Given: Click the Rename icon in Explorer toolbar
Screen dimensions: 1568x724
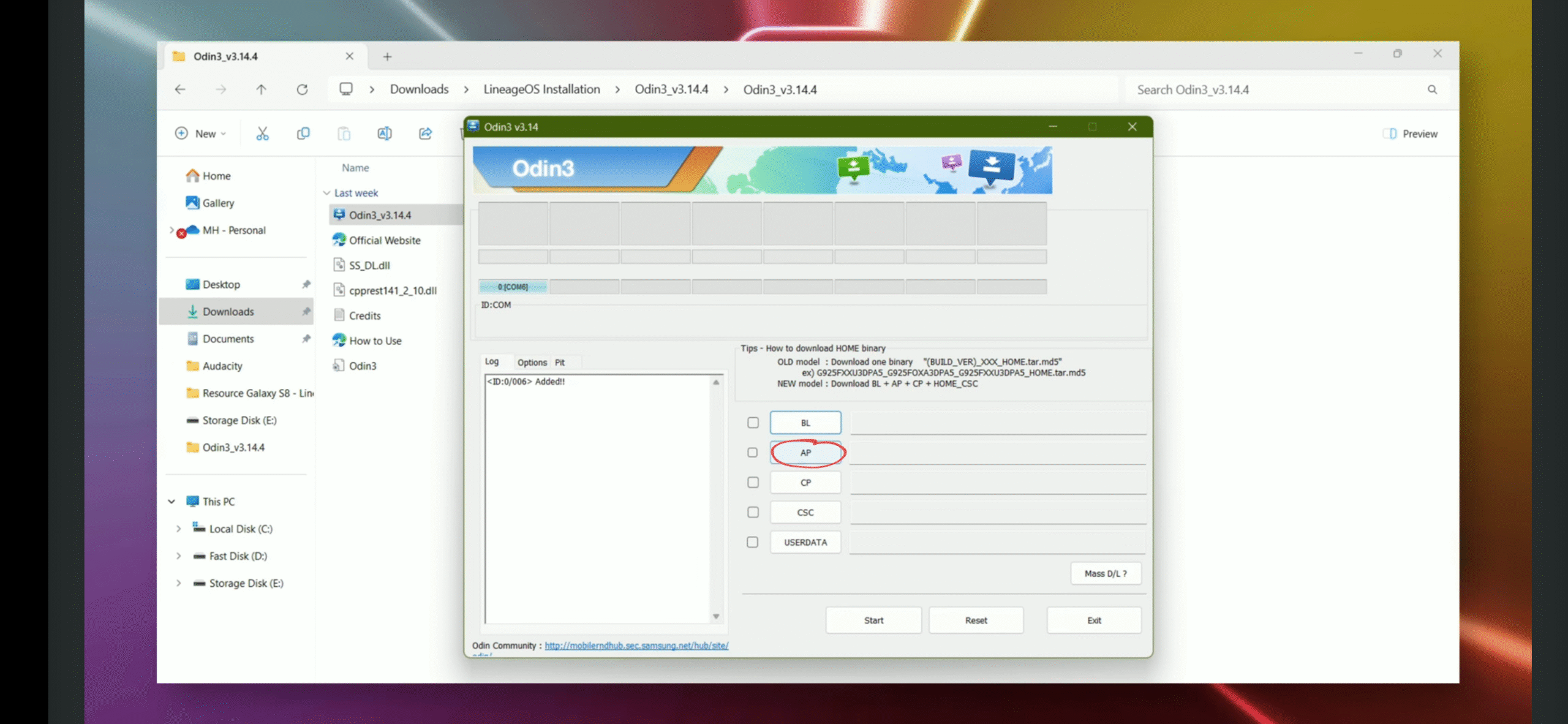Looking at the screenshot, I should pyautogui.click(x=385, y=134).
